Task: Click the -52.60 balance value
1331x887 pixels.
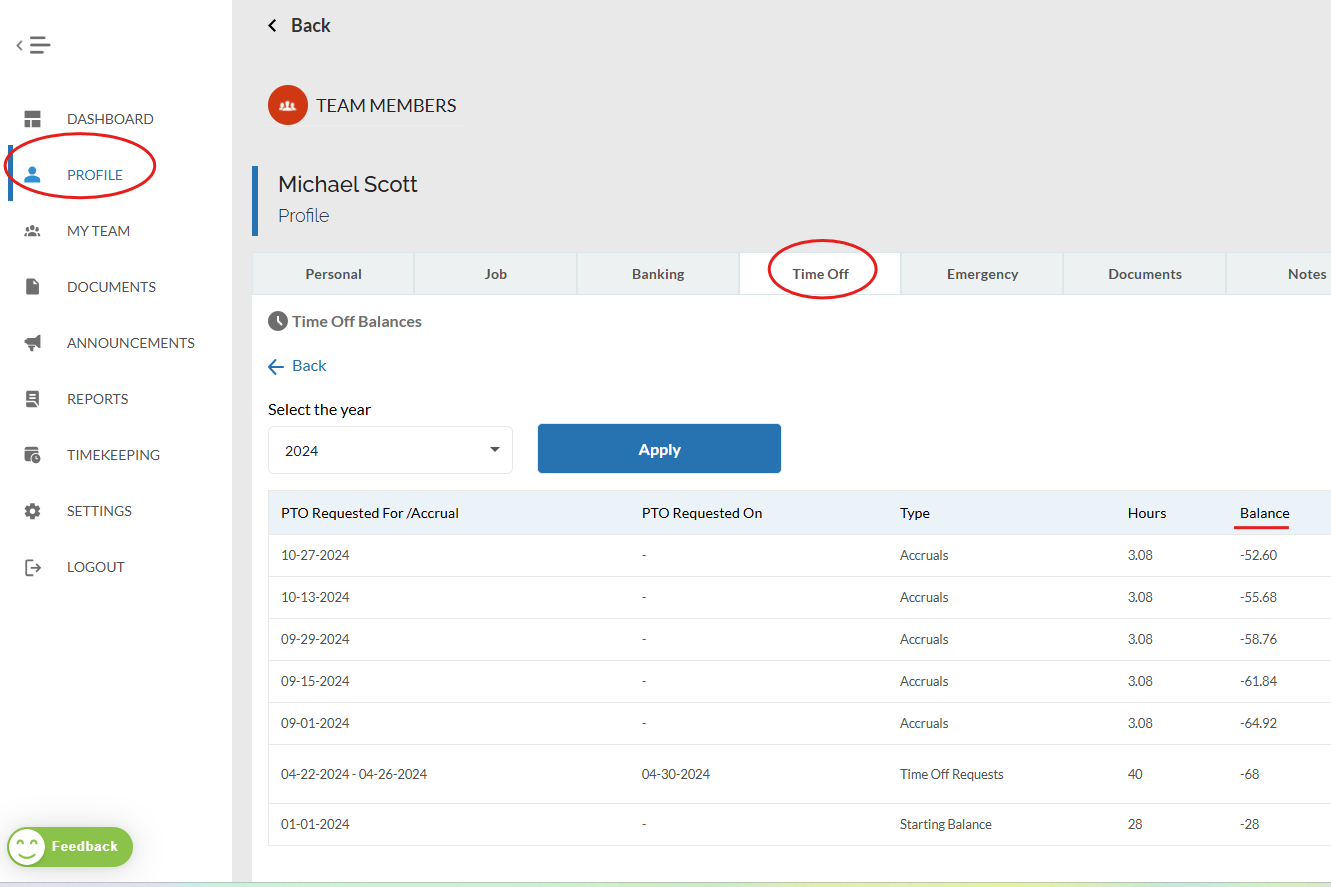Action: point(1258,555)
